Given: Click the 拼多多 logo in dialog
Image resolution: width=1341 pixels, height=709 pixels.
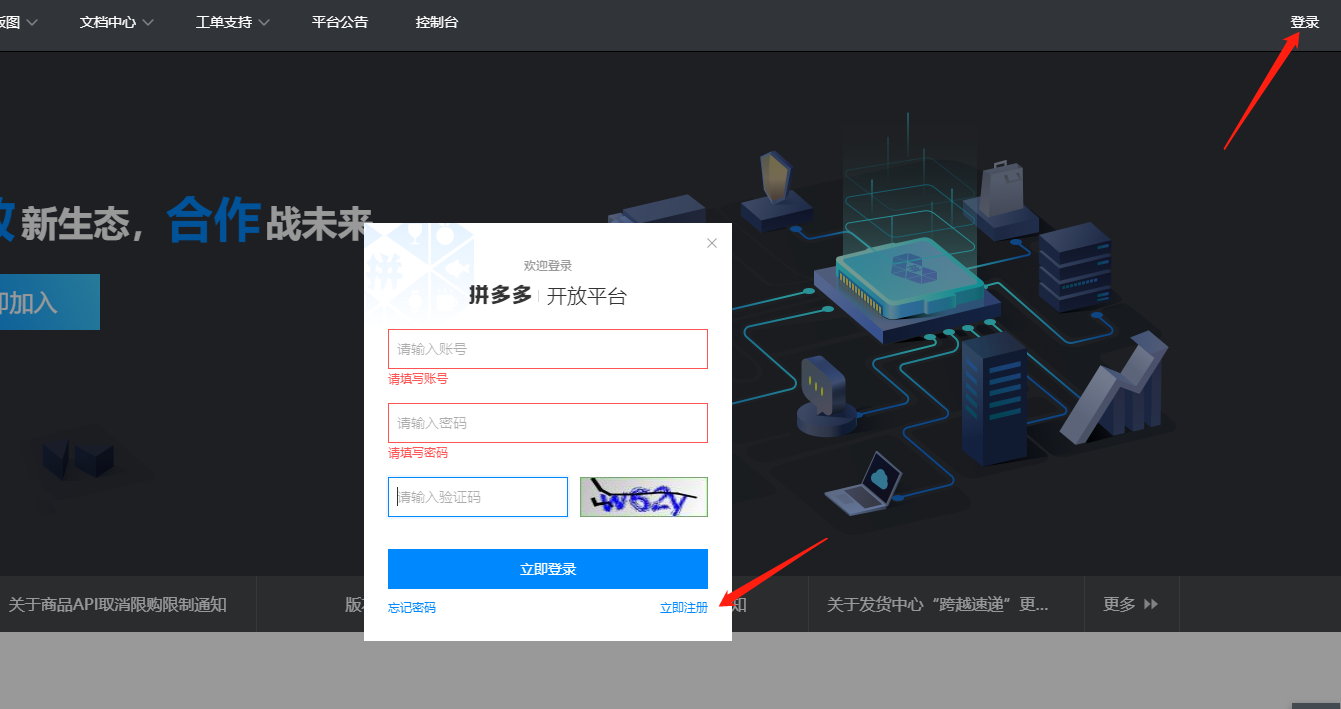Looking at the screenshot, I should tap(500, 295).
